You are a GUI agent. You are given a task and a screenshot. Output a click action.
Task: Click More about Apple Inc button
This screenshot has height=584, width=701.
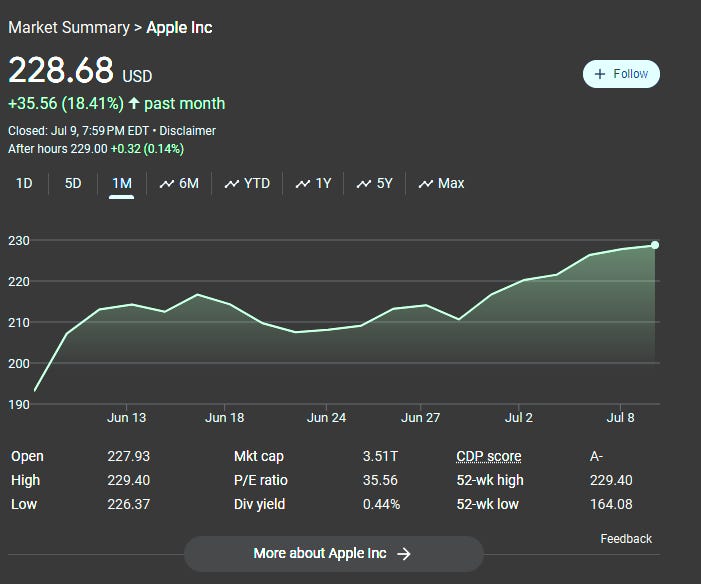(334, 554)
